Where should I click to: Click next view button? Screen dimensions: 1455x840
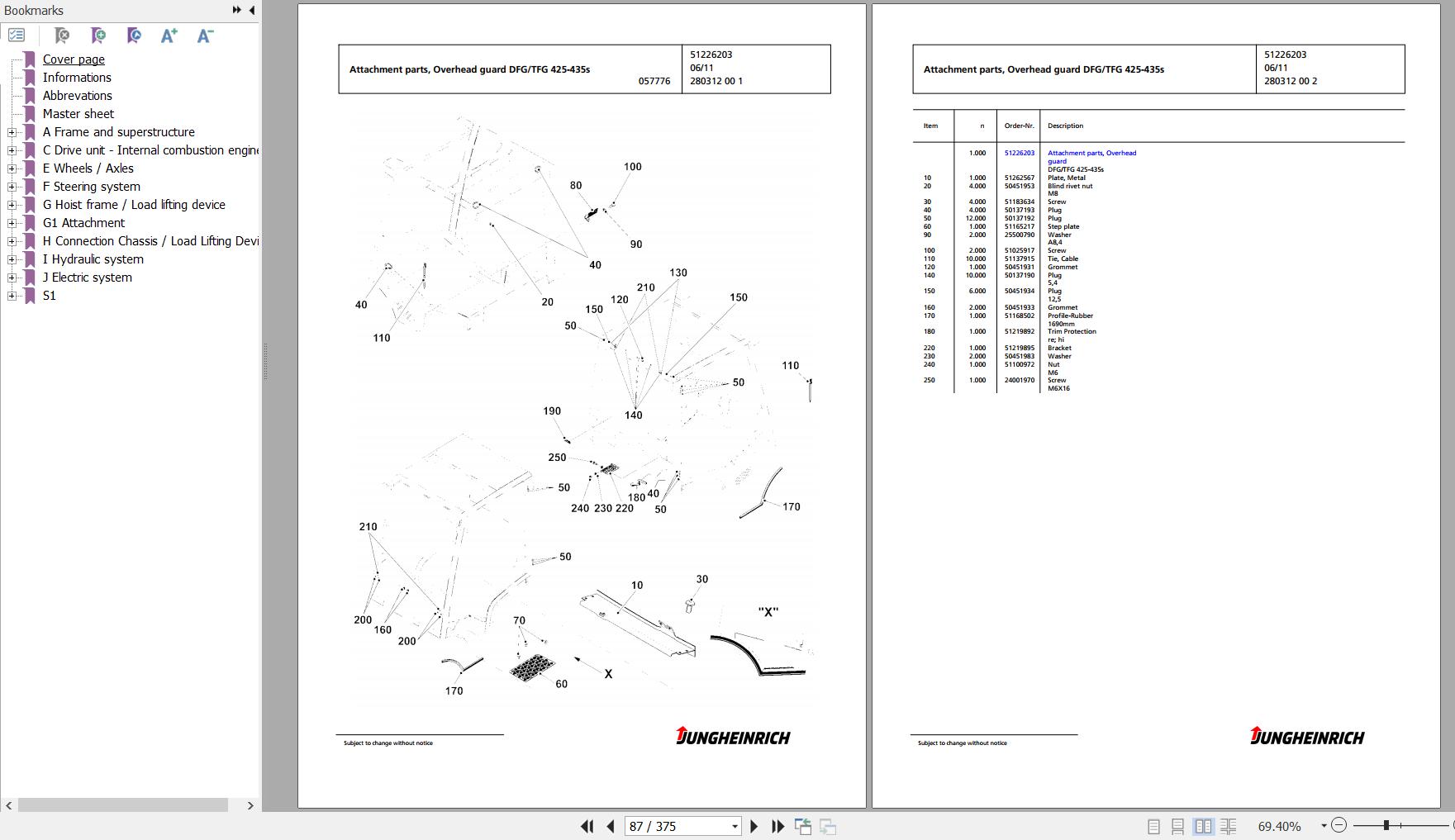click(828, 826)
